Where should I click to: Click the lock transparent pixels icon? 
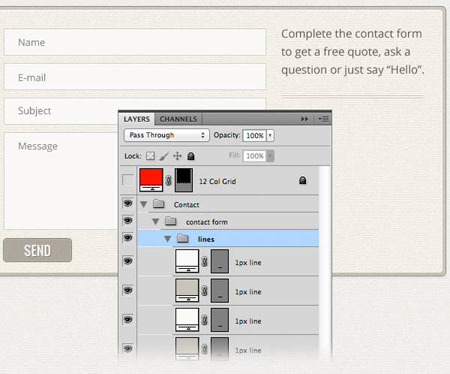[151, 156]
